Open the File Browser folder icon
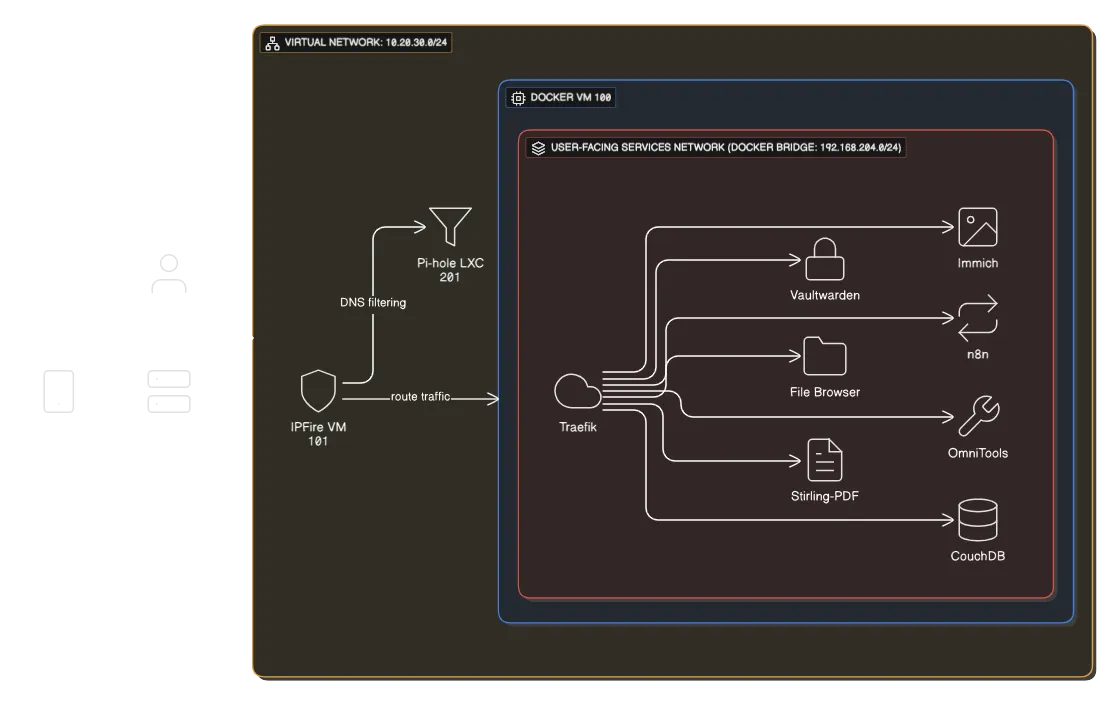Screen dimensions: 1118x708 pos(825,357)
